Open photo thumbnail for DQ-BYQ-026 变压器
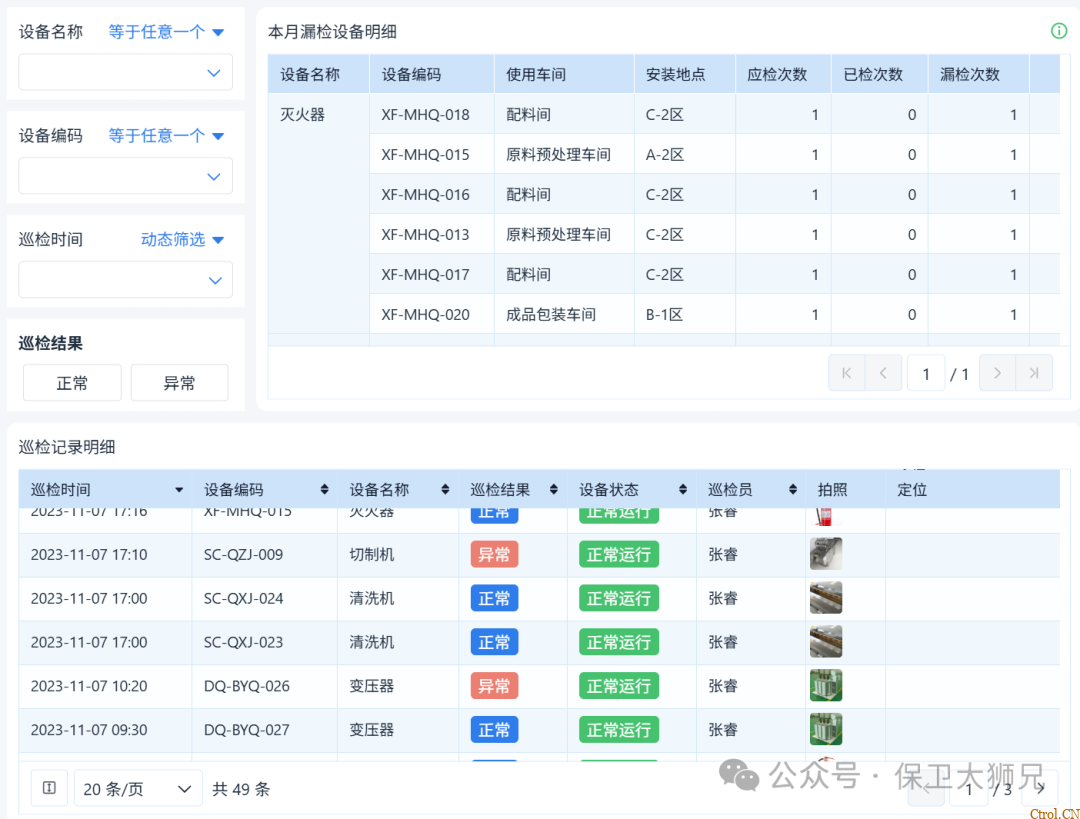The image size is (1080, 819). pos(826,685)
